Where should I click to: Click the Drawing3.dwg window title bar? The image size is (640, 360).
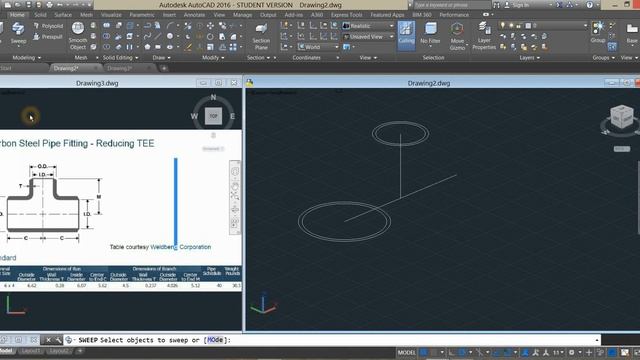(x=97, y=83)
